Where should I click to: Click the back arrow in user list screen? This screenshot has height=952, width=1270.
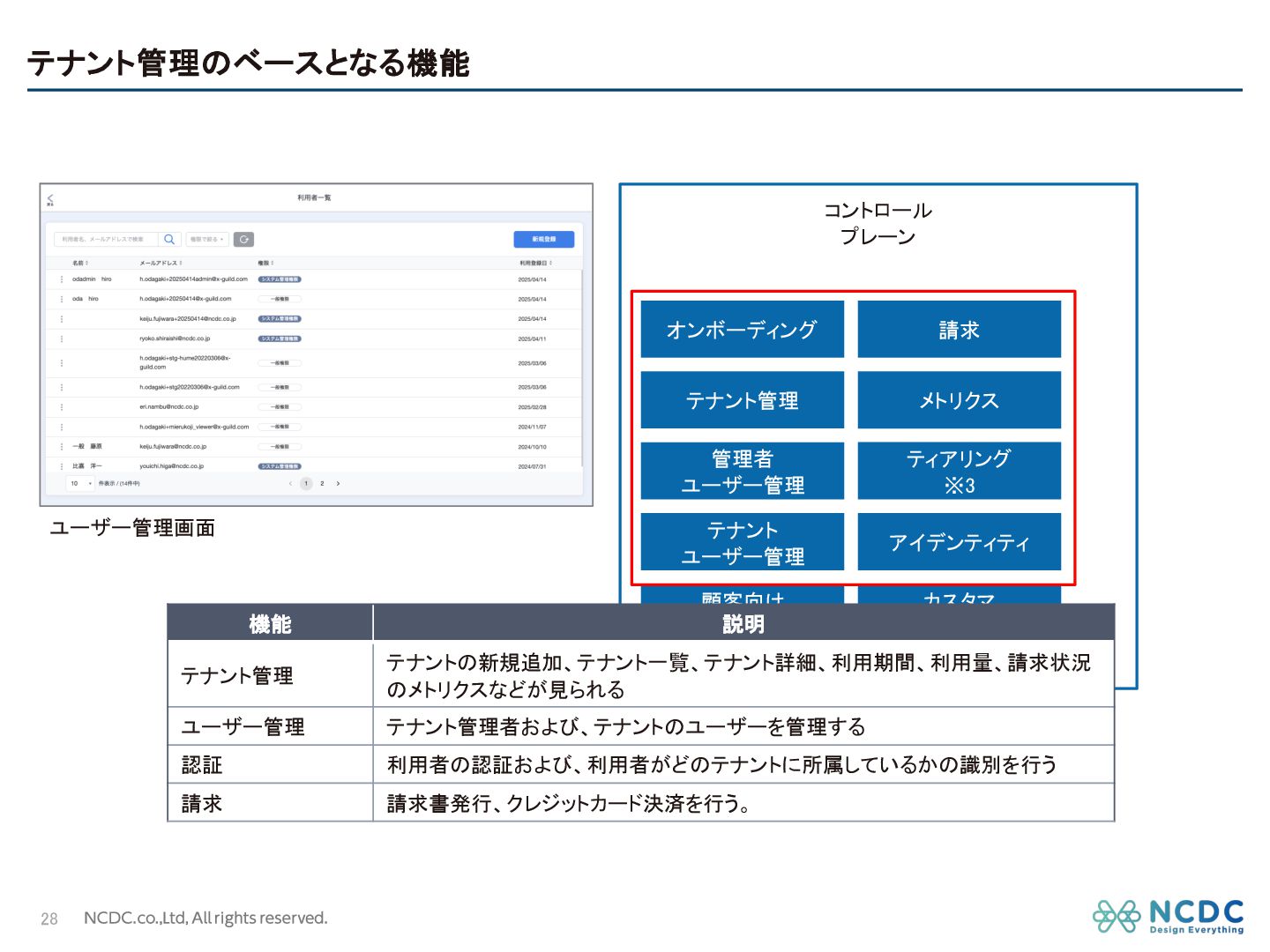(50, 199)
